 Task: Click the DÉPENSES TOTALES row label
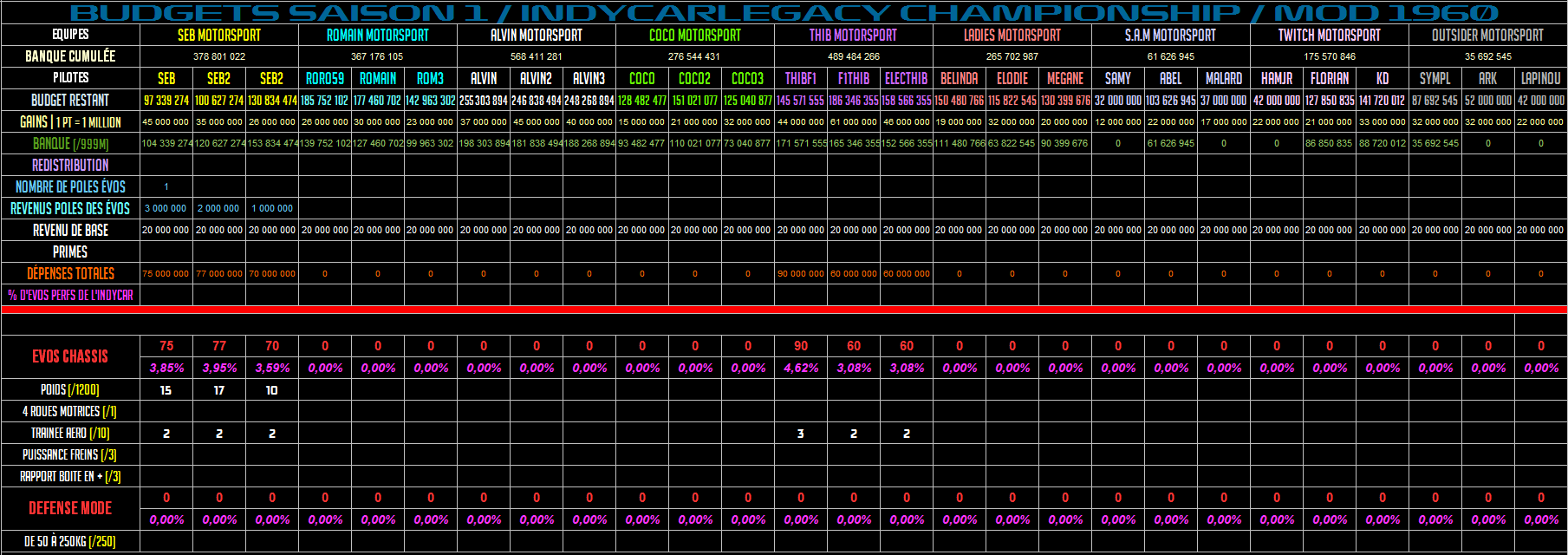click(x=70, y=273)
